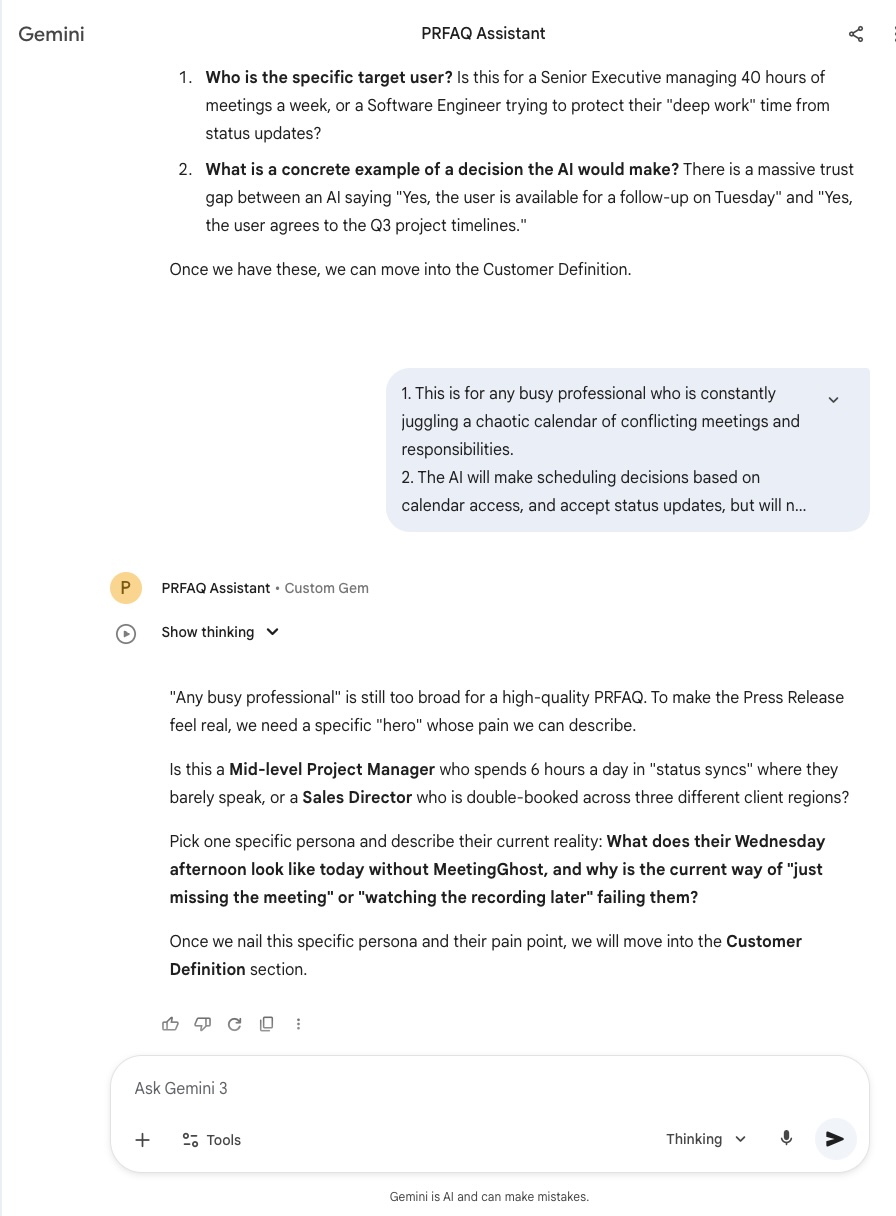Click the play icon beside Show thinking
896x1216 pixels.
pos(126,633)
